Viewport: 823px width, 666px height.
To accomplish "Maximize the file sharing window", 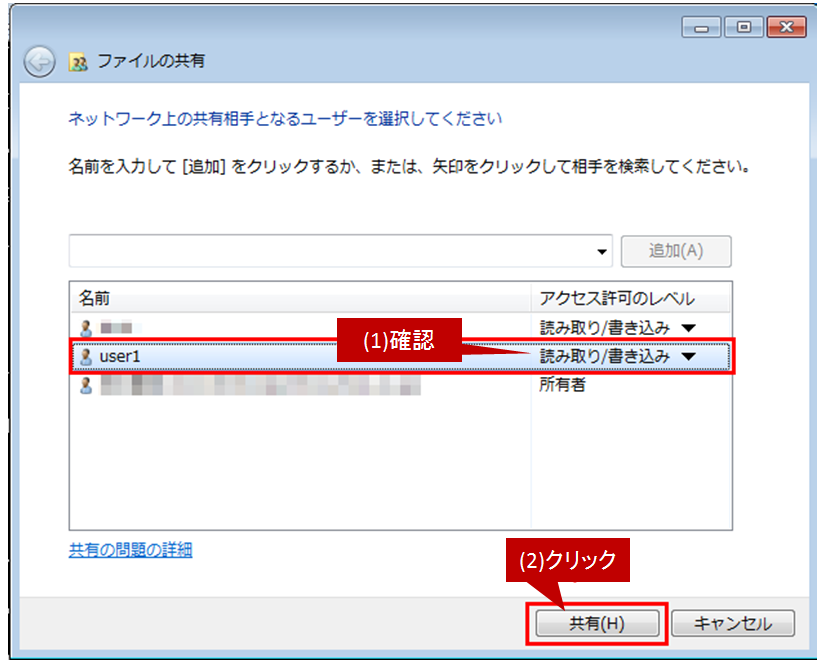I will (743, 27).
